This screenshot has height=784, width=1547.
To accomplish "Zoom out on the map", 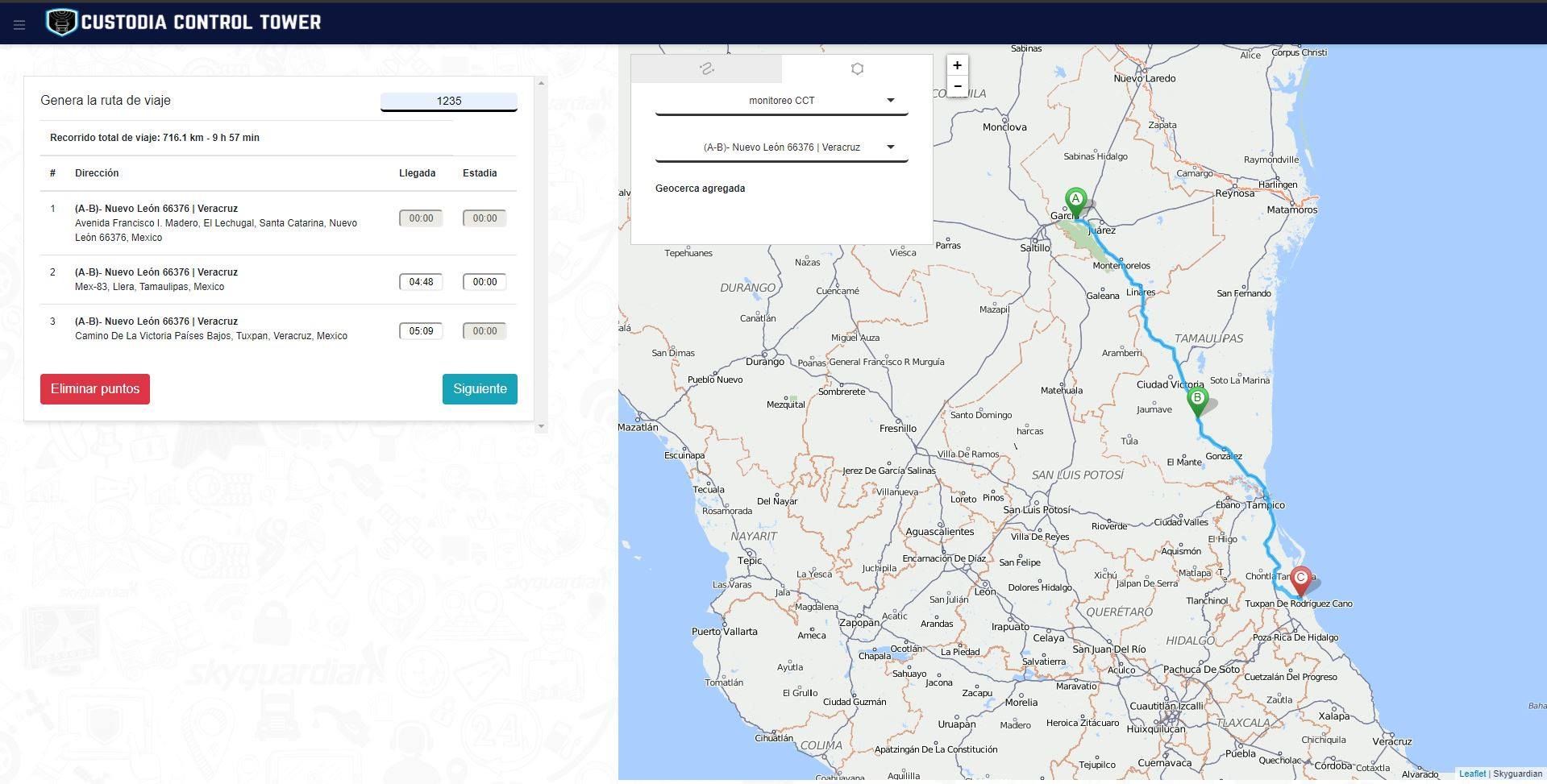I will coord(957,86).
